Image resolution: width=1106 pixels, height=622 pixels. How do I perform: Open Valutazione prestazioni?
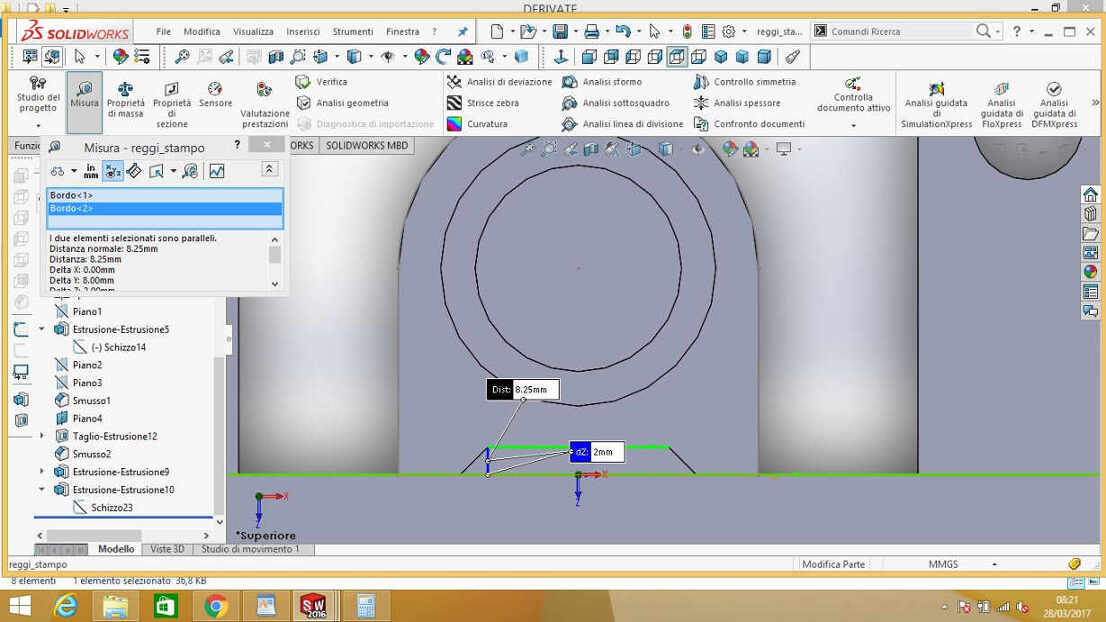(x=265, y=104)
